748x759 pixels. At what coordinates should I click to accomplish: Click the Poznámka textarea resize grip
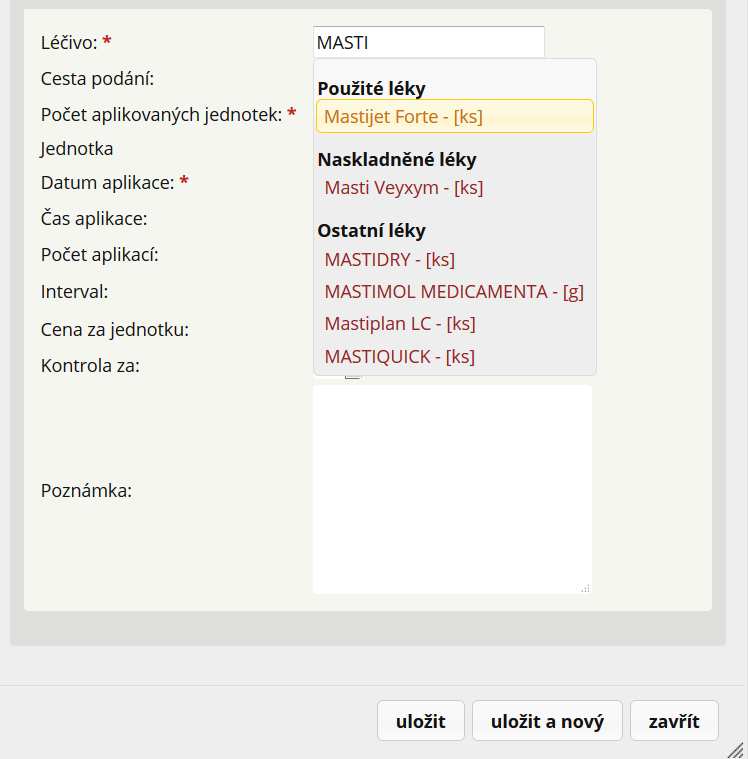(586, 588)
